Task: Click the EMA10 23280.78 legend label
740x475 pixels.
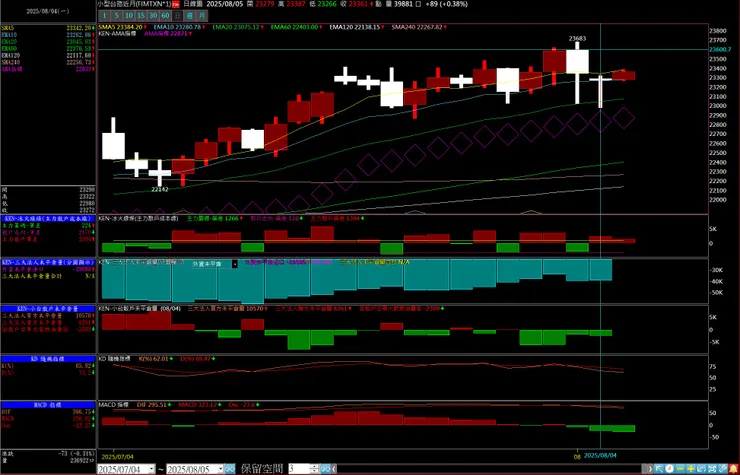Action: (x=177, y=27)
